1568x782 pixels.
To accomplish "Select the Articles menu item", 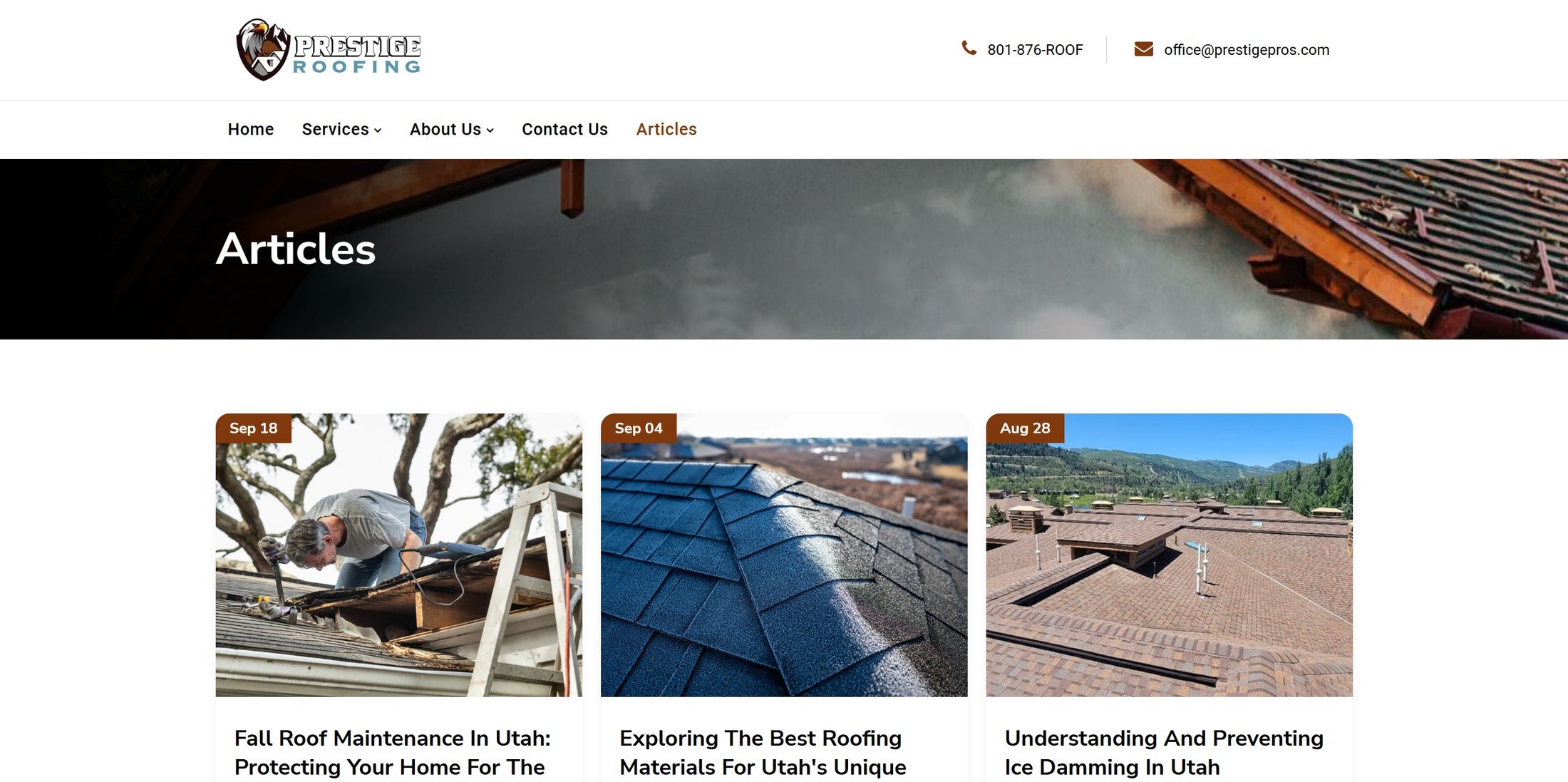I will click(x=666, y=129).
